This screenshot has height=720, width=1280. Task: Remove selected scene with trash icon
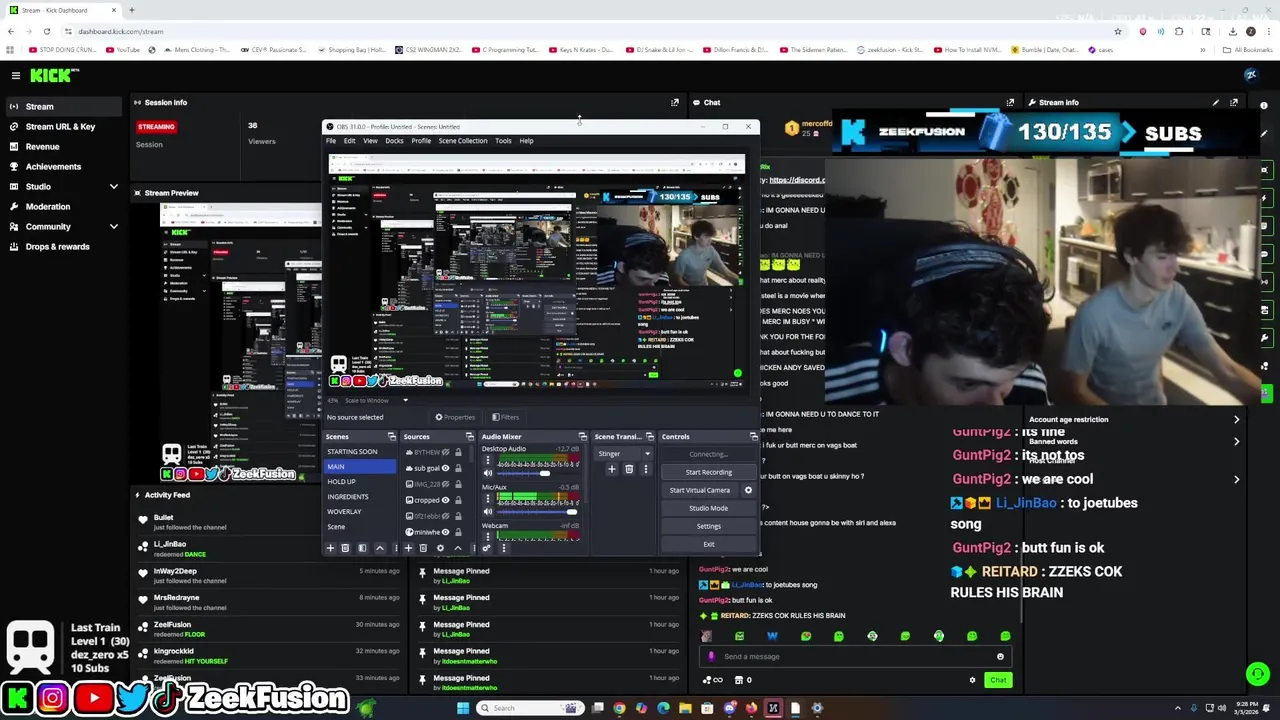pyautogui.click(x=345, y=548)
